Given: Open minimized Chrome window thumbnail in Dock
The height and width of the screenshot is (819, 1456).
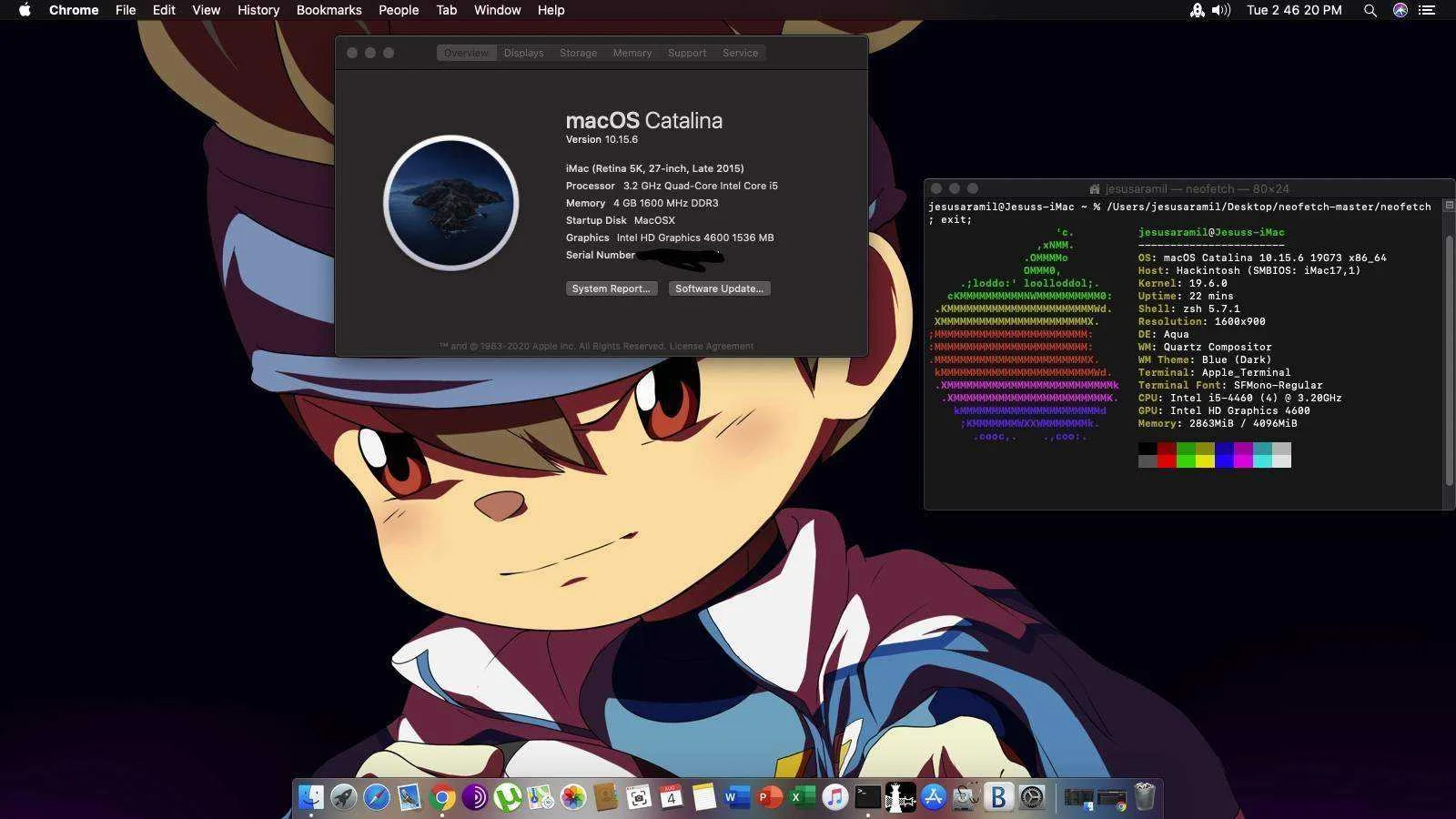Looking at the screenshot, I should tap(1112, 799).
